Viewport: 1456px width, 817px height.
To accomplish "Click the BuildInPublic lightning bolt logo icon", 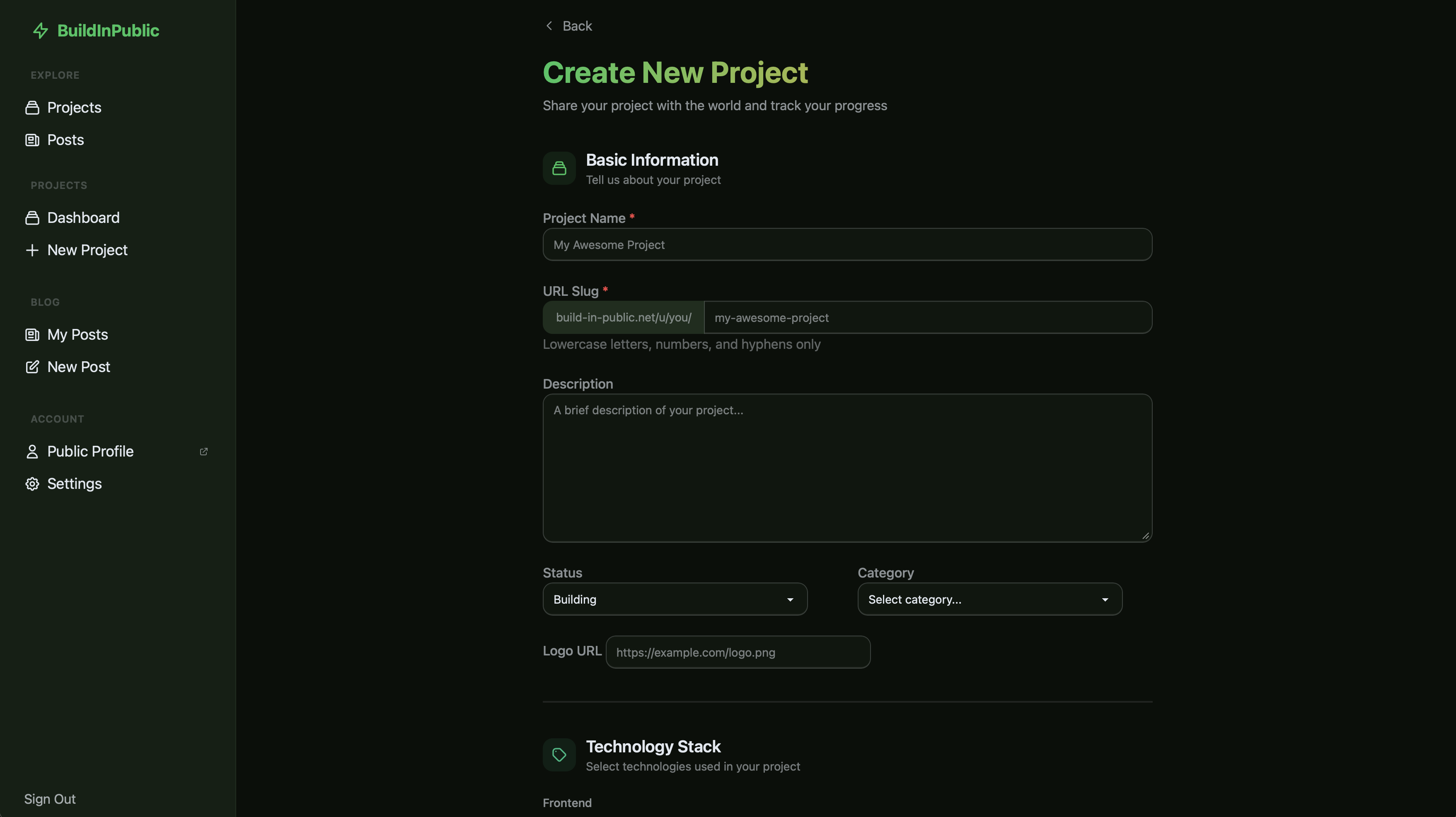I will pos(40,31).
